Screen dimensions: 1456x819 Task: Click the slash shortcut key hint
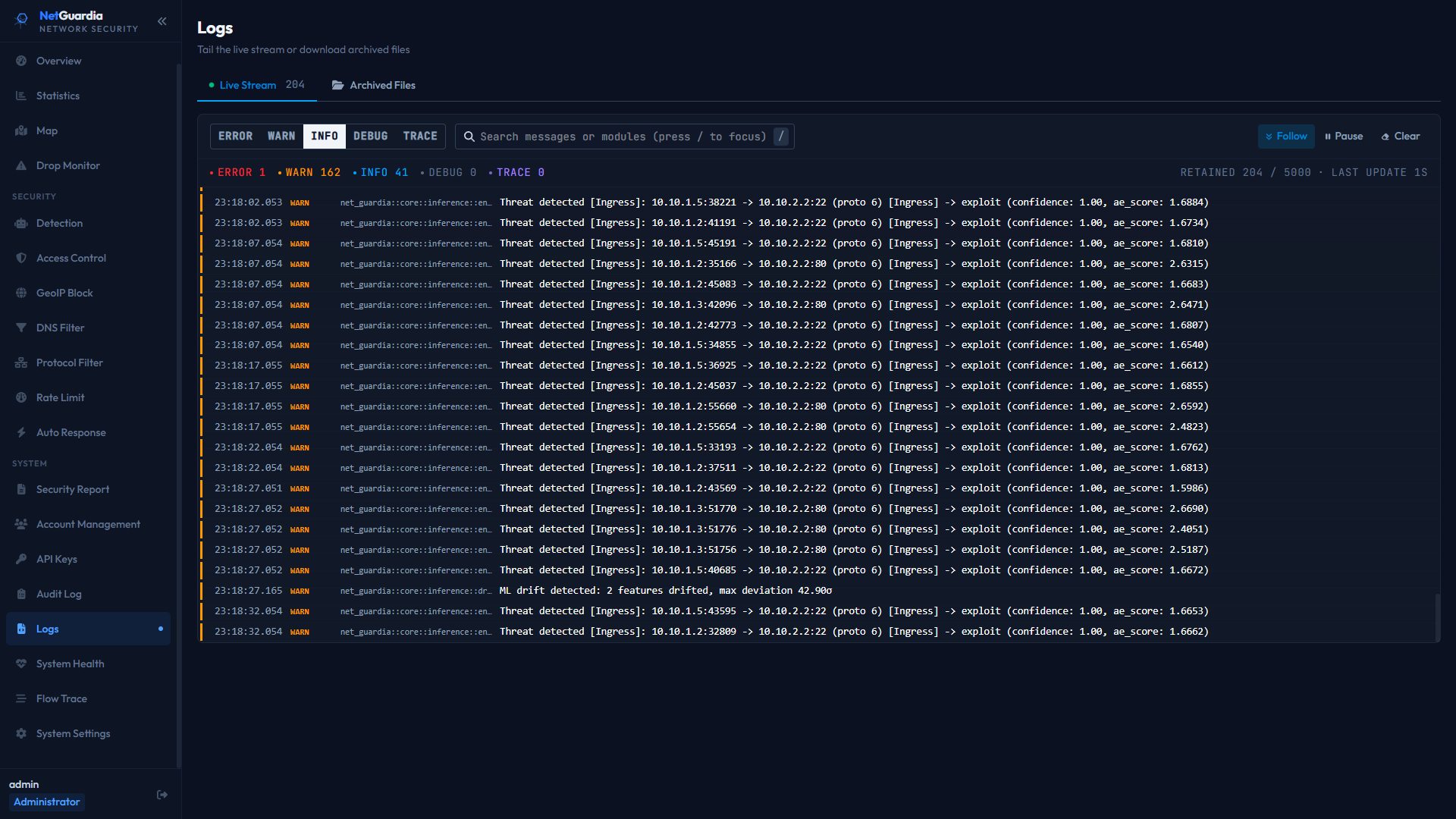coord(781,136)
